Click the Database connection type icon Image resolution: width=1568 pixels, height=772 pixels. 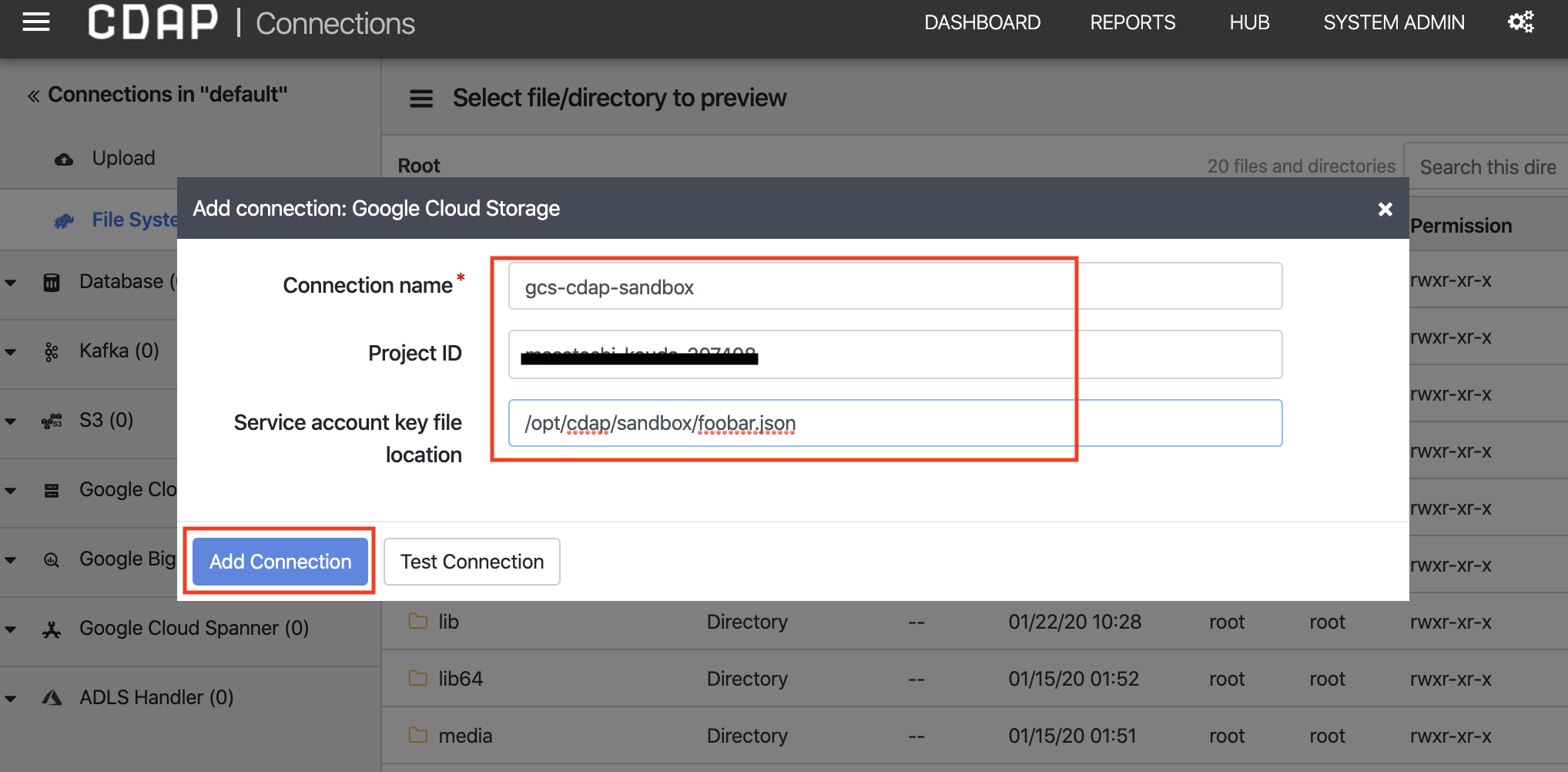click(x=51, y=281)
